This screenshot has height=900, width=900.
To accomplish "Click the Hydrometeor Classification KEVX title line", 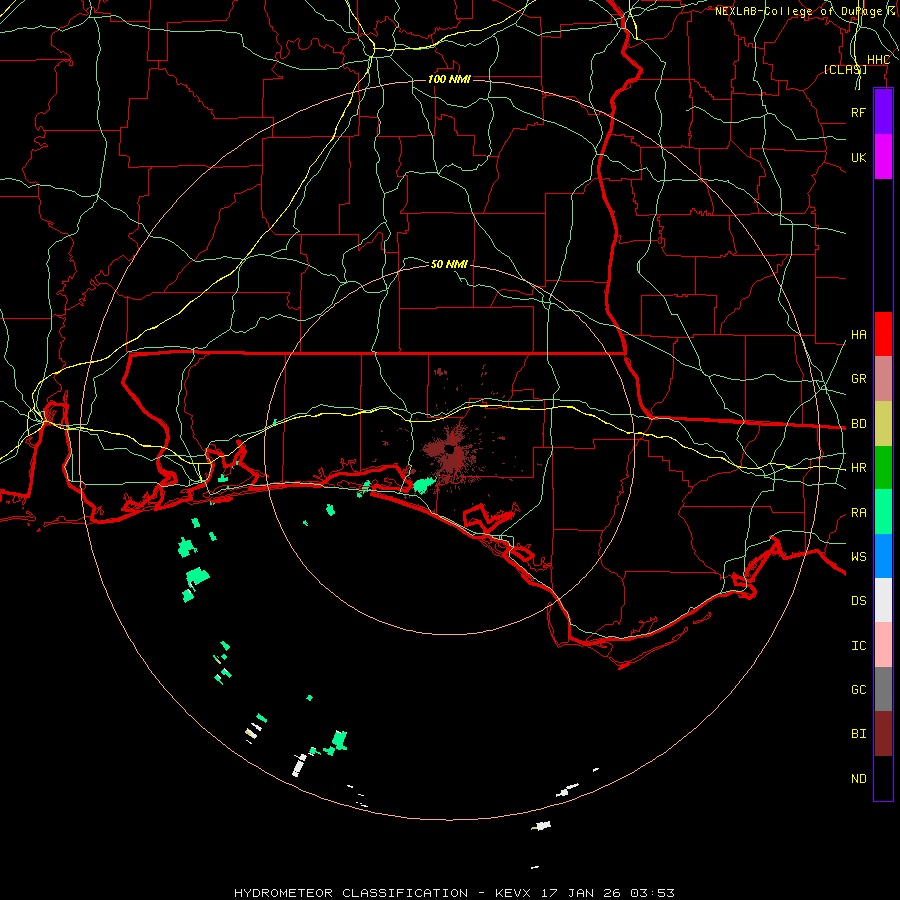I will [x=454, y=893].
